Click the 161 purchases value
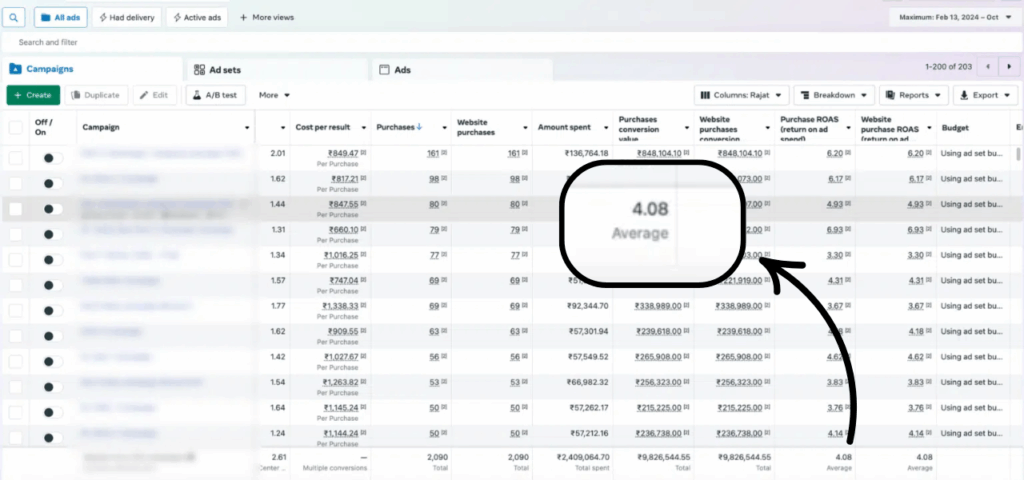Image resolution: width=1024 pixels, height=480 pixels. pyautogui.click(x=433, y=153)
